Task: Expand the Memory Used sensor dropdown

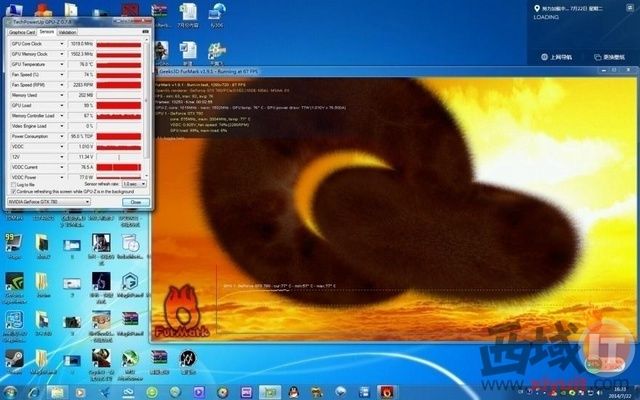Action: [62, 95]
